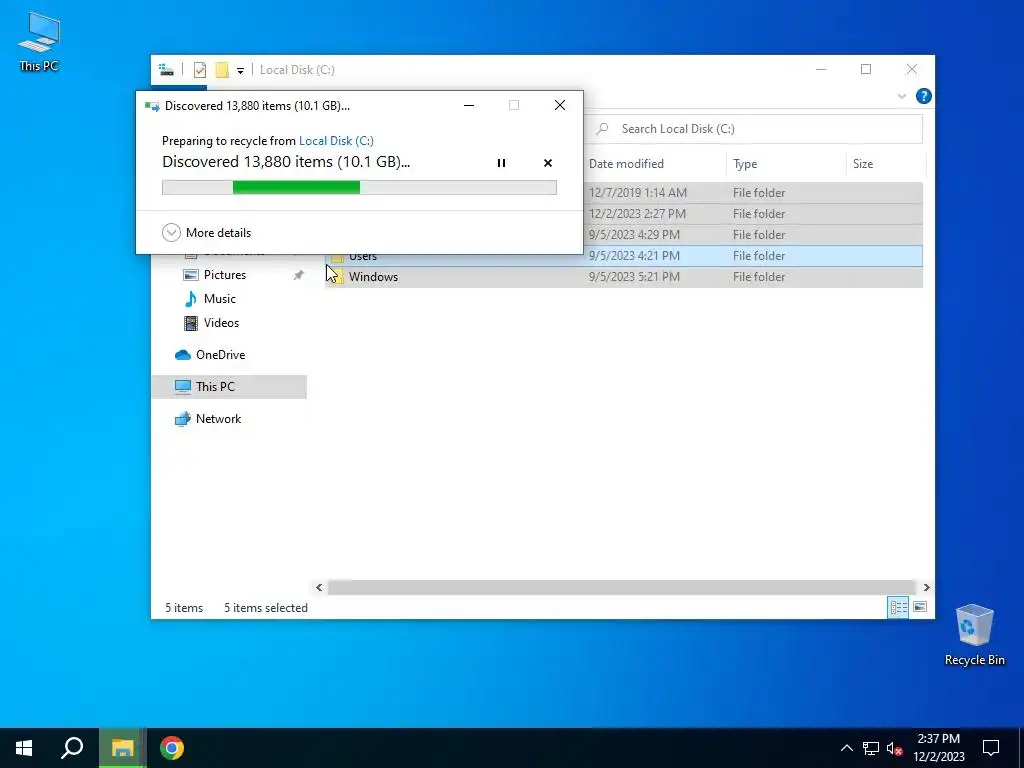Open the Windows Start menu

click(24, 748)
